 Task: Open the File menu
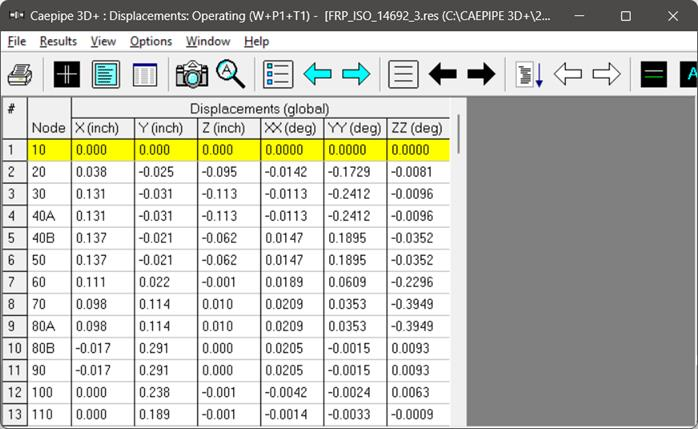(16, 41)
